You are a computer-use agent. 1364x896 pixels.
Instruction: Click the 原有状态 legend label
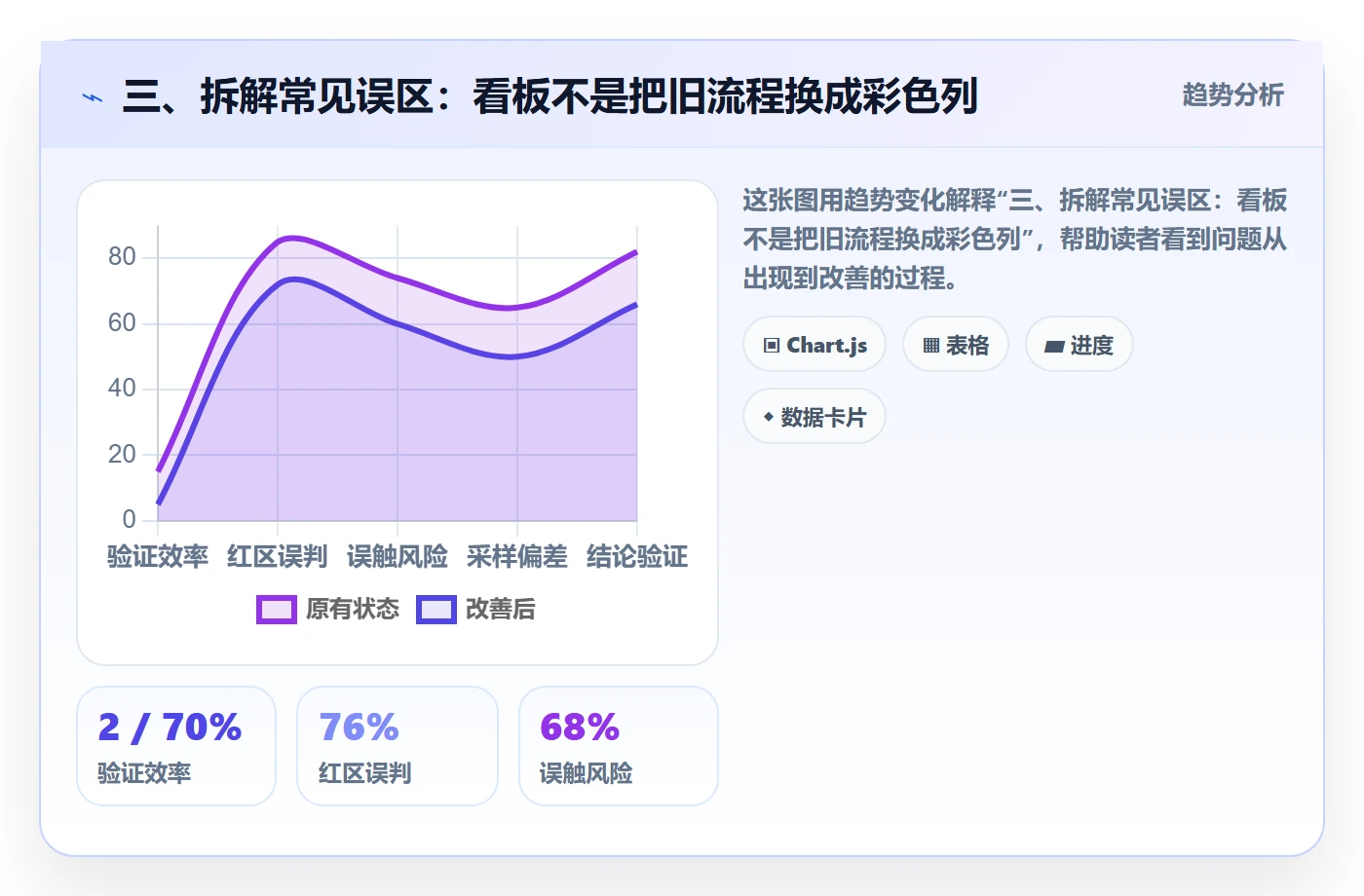(353, 610)
